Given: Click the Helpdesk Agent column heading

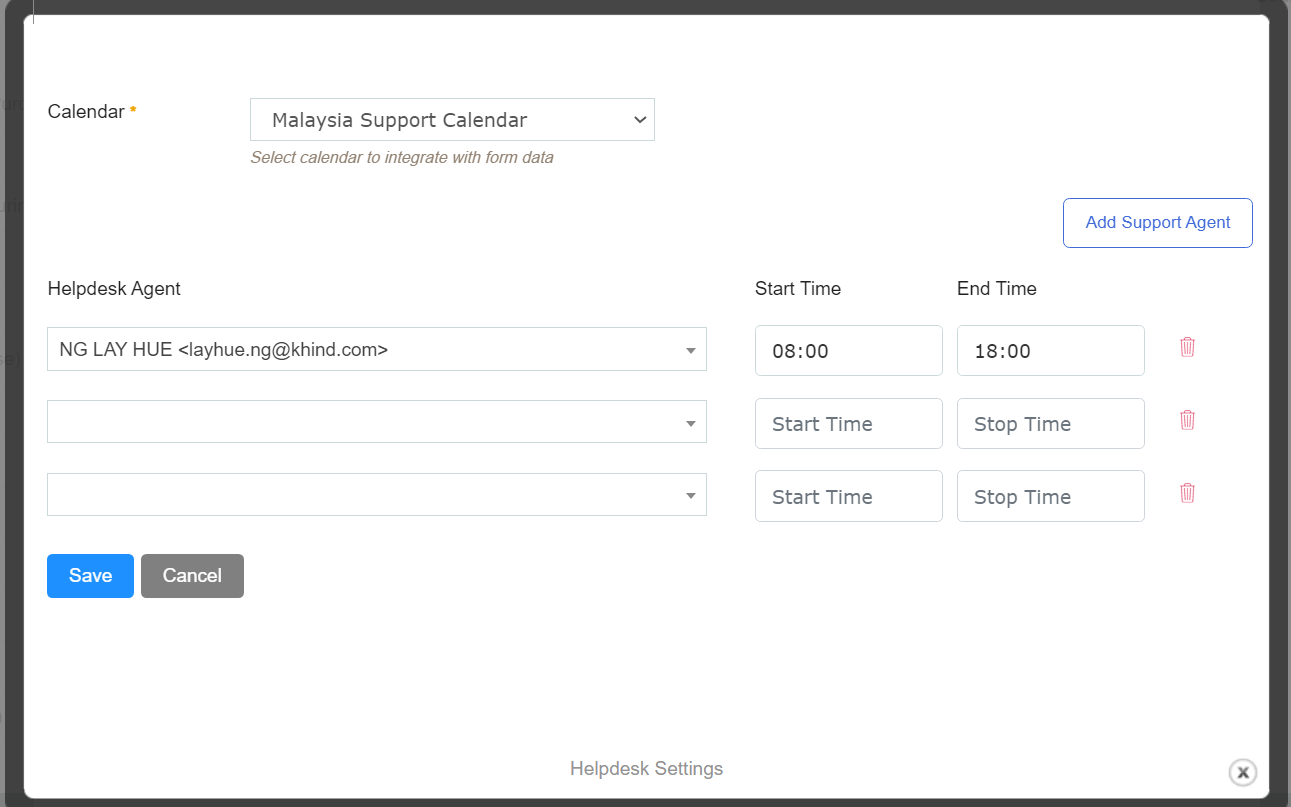Looking at the screenshot, I should coord(114,289).
